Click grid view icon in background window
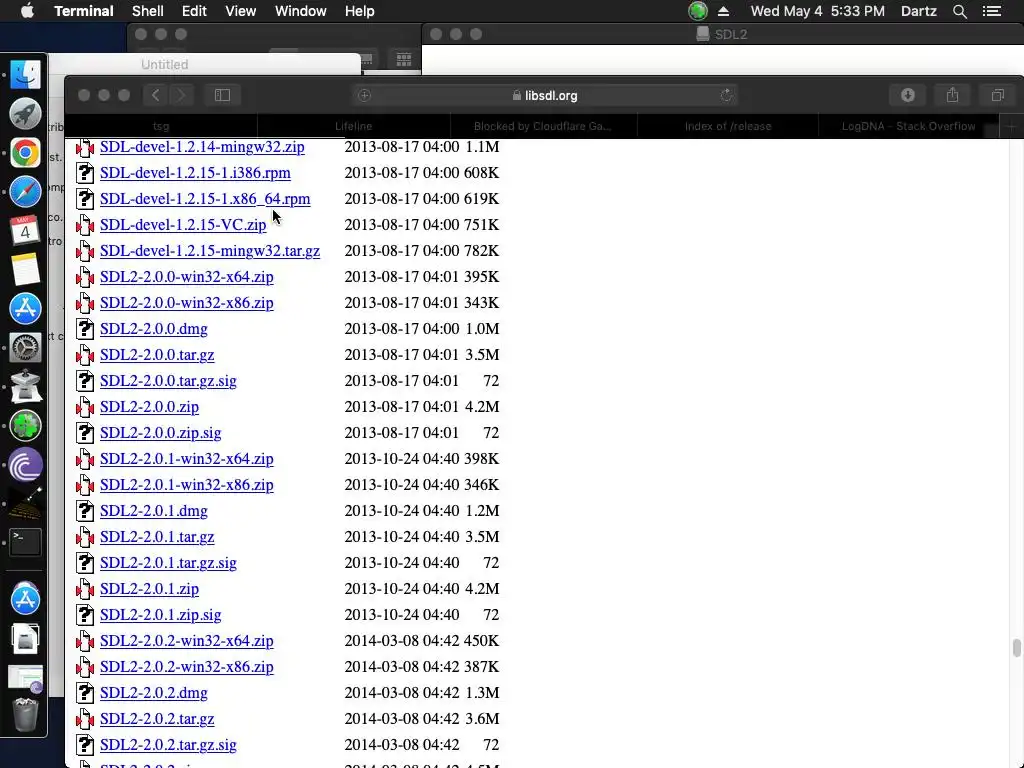Viewport: 1024px width, 768px height. 404,59
